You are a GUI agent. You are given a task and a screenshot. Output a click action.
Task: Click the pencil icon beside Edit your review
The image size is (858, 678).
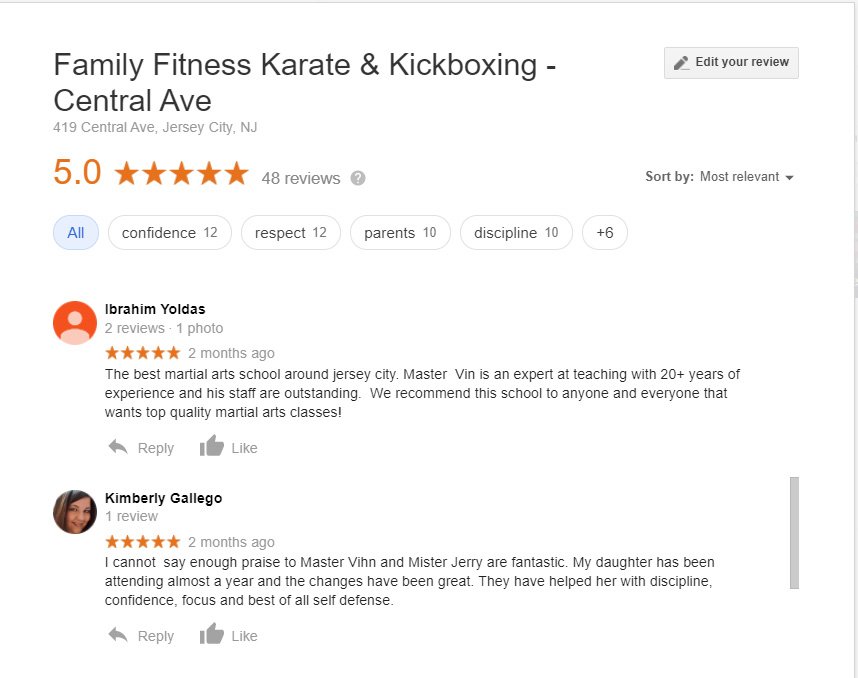pos(681,62)
